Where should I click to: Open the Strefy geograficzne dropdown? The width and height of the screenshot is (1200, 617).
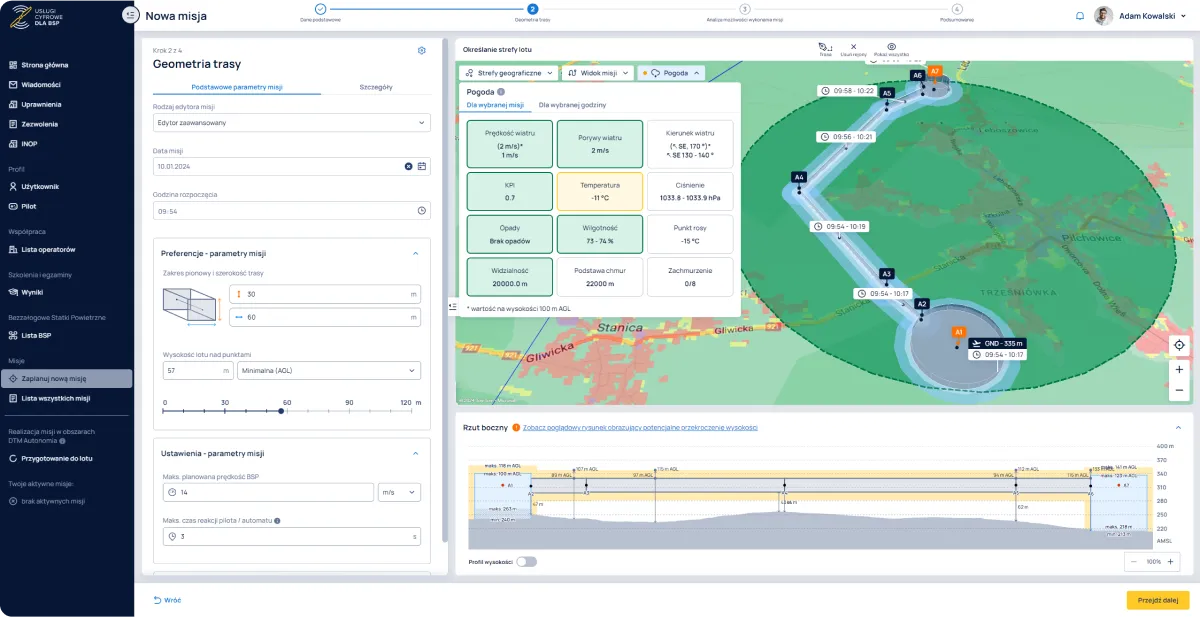pos(508,73)
